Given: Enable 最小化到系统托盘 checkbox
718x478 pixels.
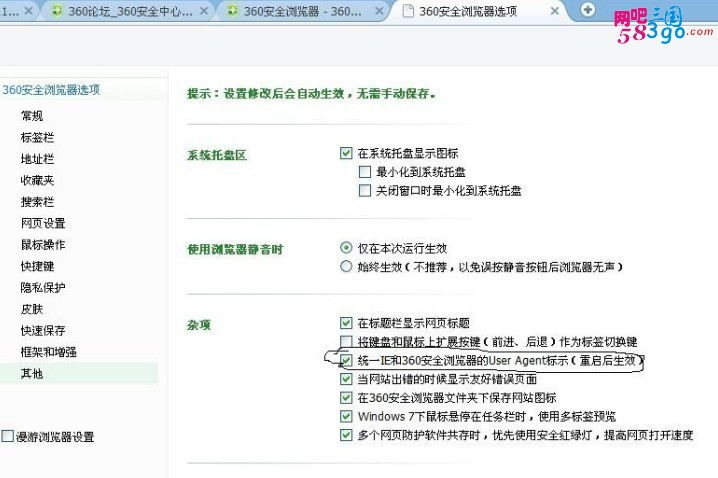Looking at the screenshot, I should 365,172.
